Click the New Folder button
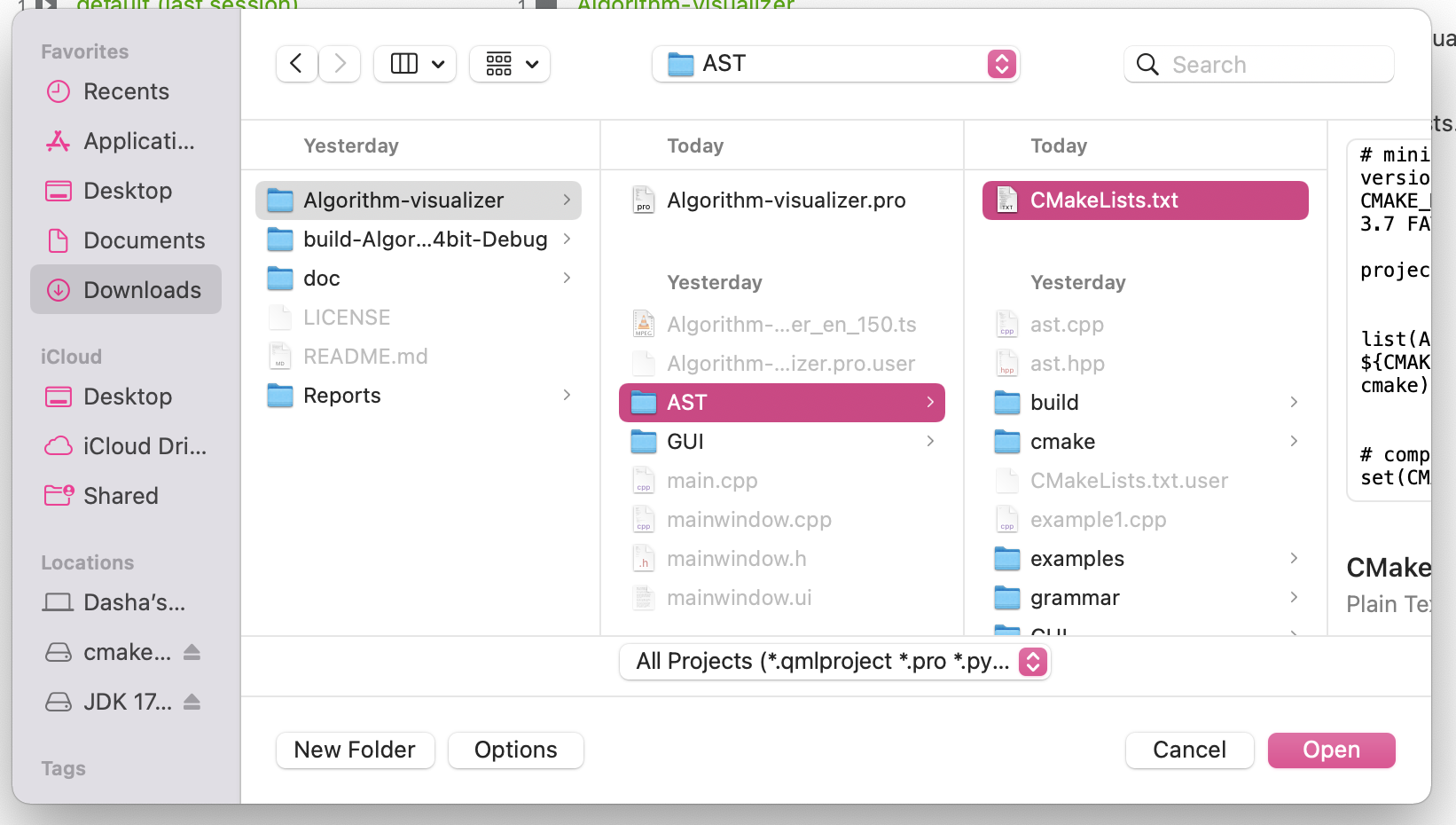1456x825 pixels. (355, 750)
